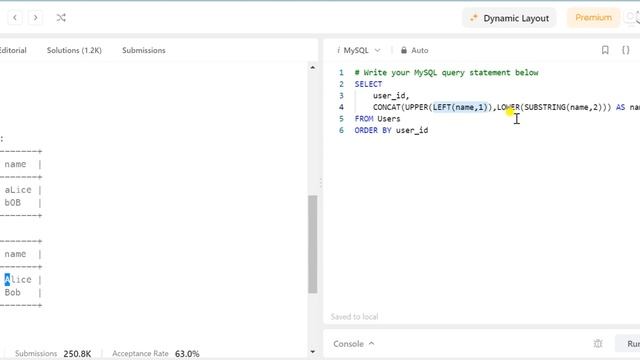This screenshot has height=360, width=640.
Task: Click the up arrow of the description scrollbar
Action: point(313,67)
